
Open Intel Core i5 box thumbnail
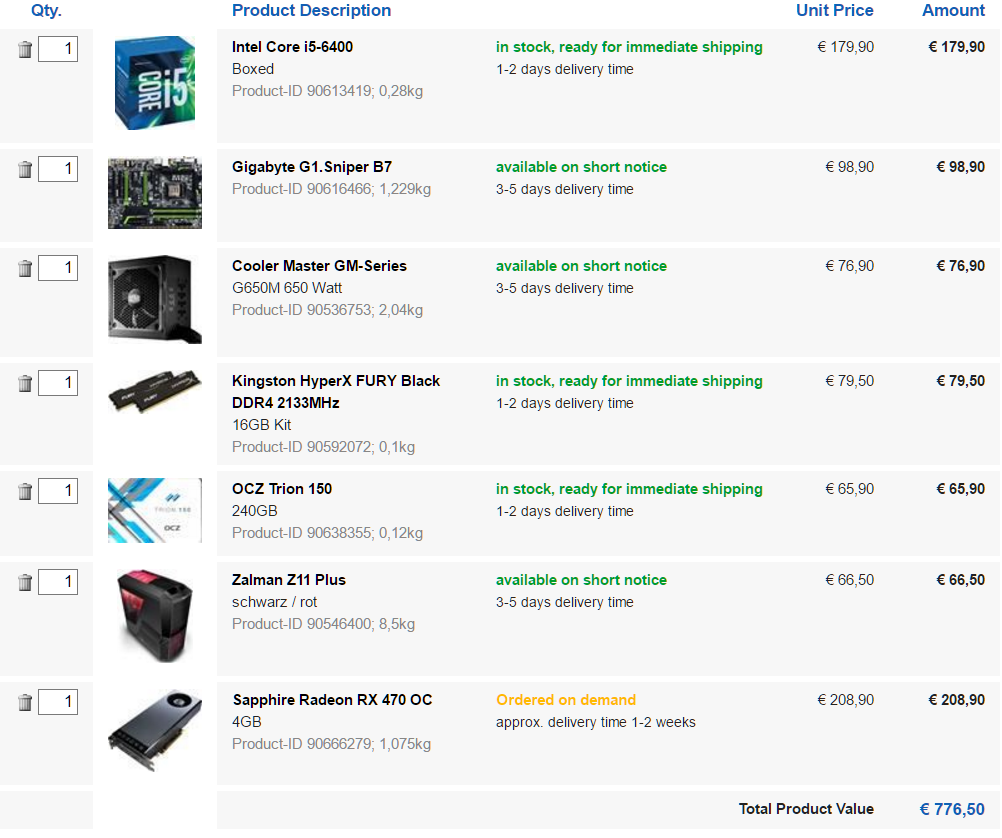[155, 83]
